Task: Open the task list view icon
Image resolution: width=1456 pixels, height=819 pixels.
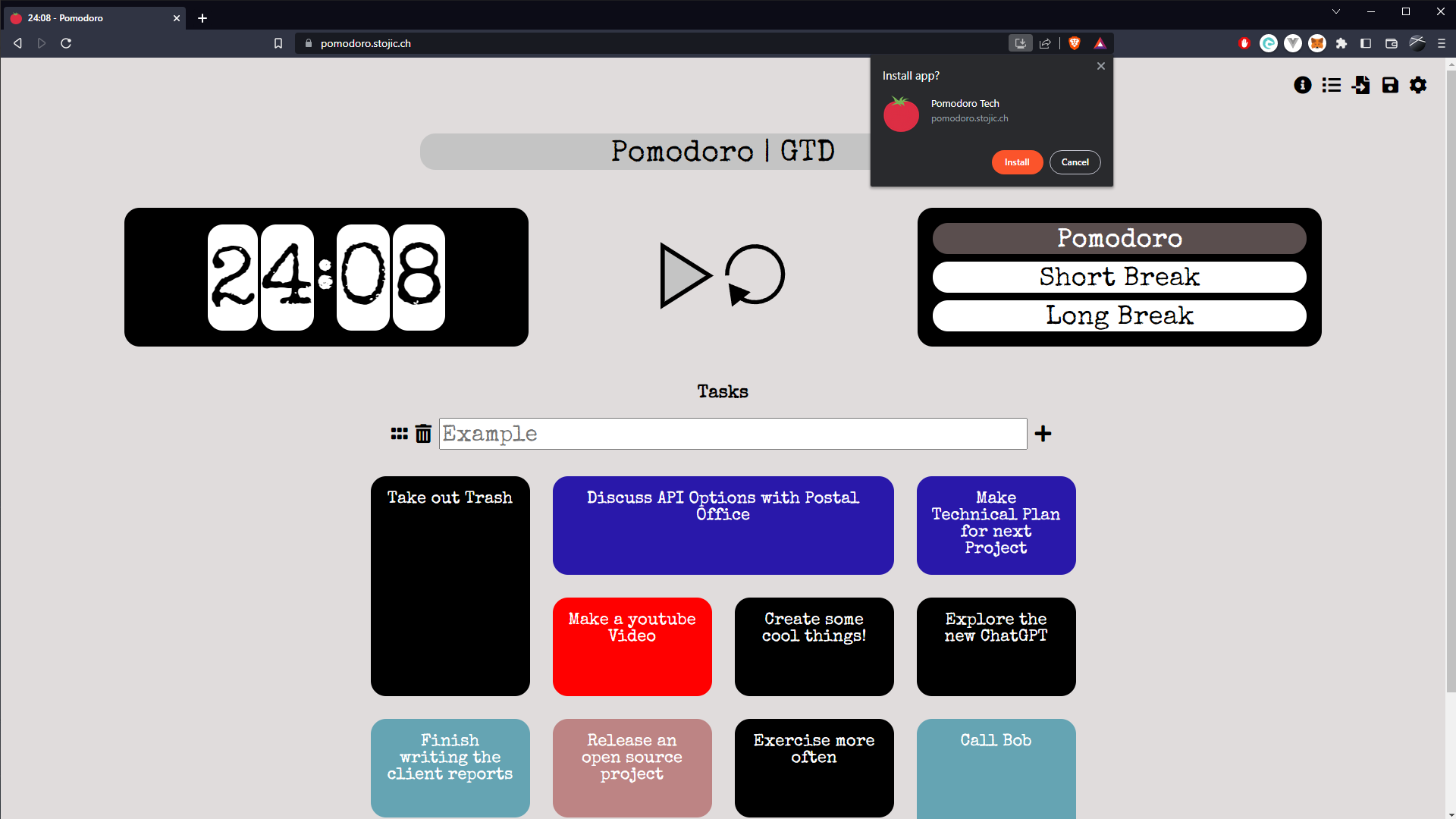Action: [1332, 85]
